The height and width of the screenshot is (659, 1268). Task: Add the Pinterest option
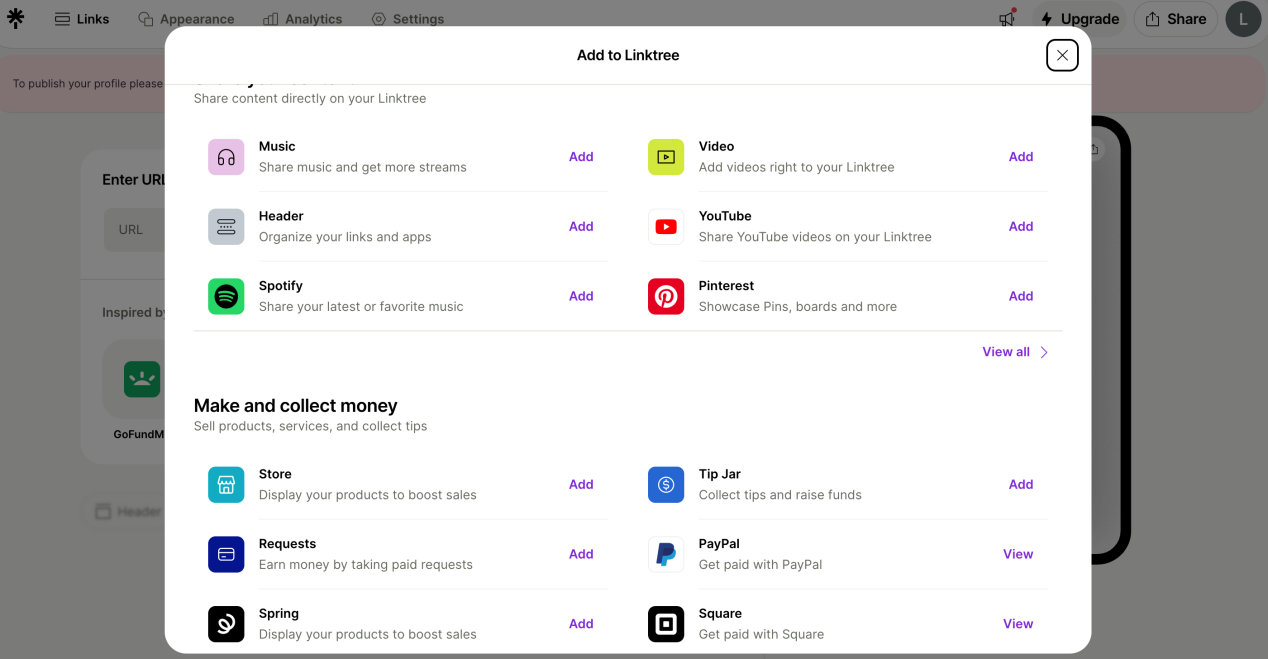[x=1021, y=297]
